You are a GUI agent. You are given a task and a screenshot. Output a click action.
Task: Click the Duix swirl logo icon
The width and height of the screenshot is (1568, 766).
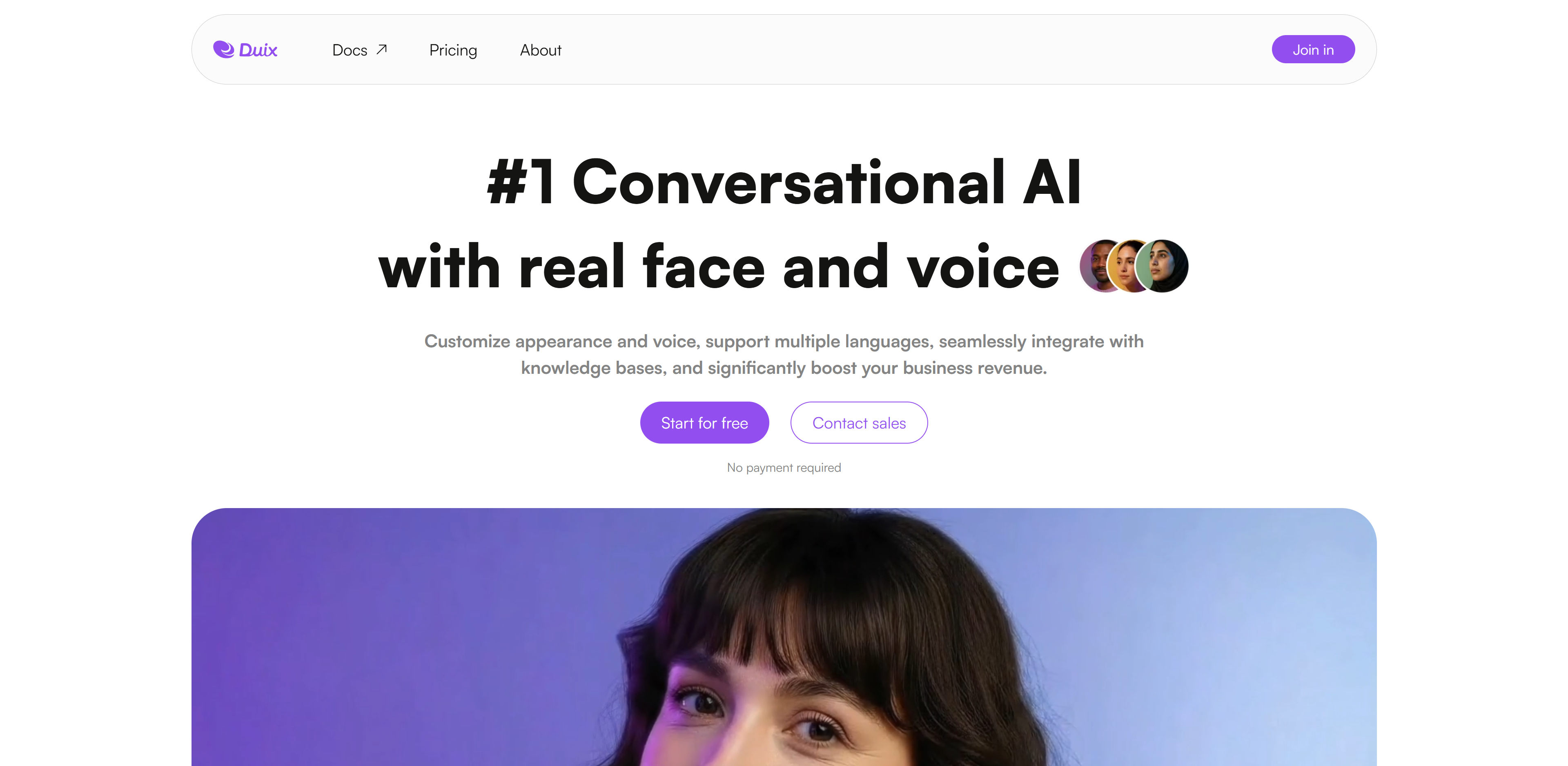point(223,49)
